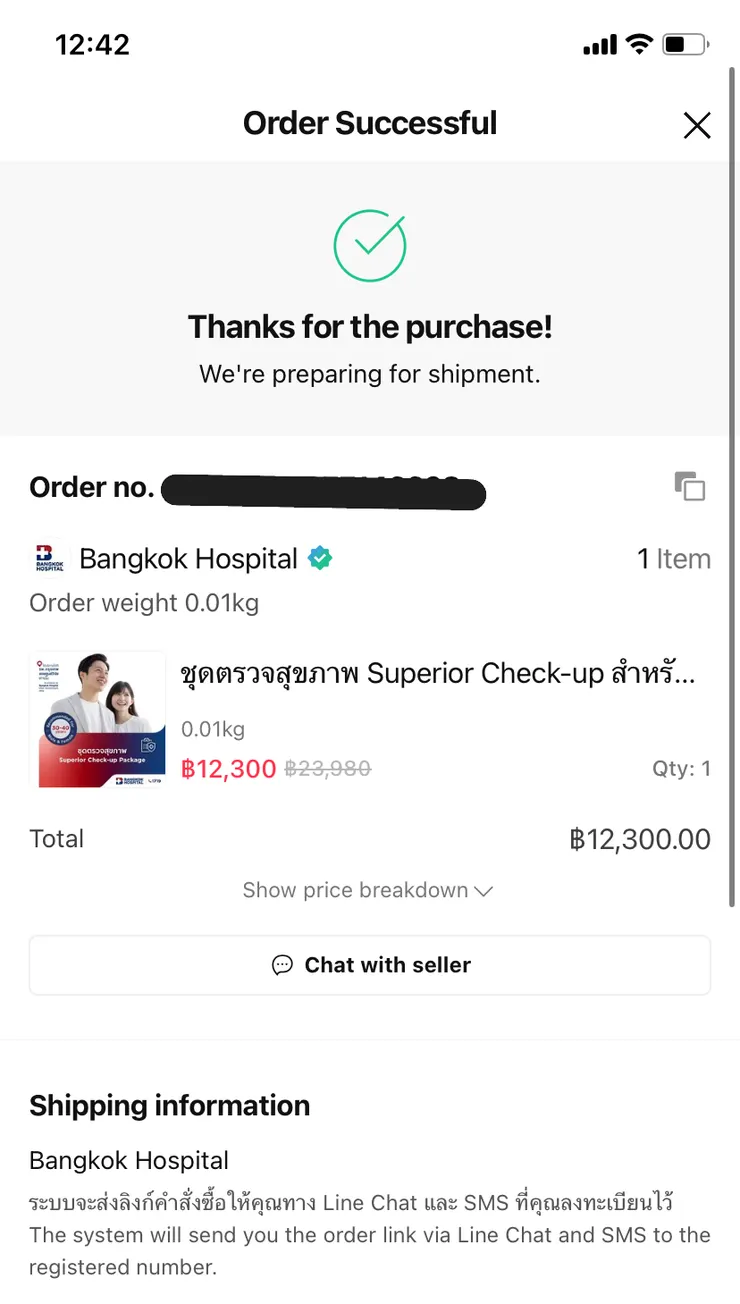
Task: Open the Bangkok Hospital seller name
Action: [188, 558]
